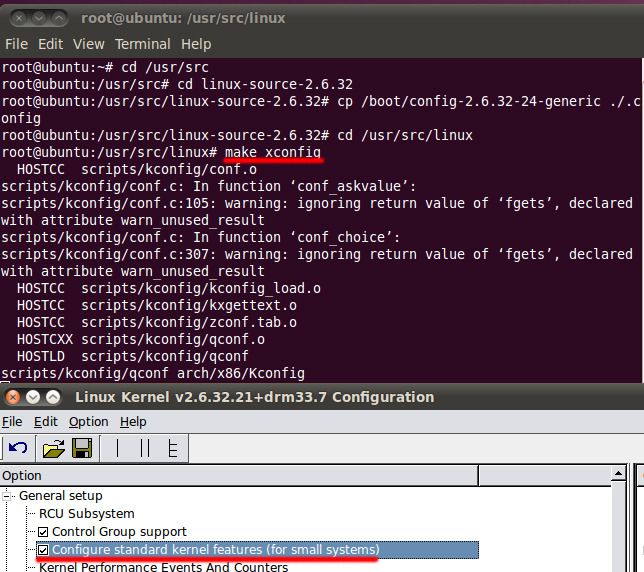The width and height of the screenshot is (644, 572).
Task: Click the 'HOSTCC scripts/kconfig/kxgettext.o' terminal line
Action: coord(156,305)
